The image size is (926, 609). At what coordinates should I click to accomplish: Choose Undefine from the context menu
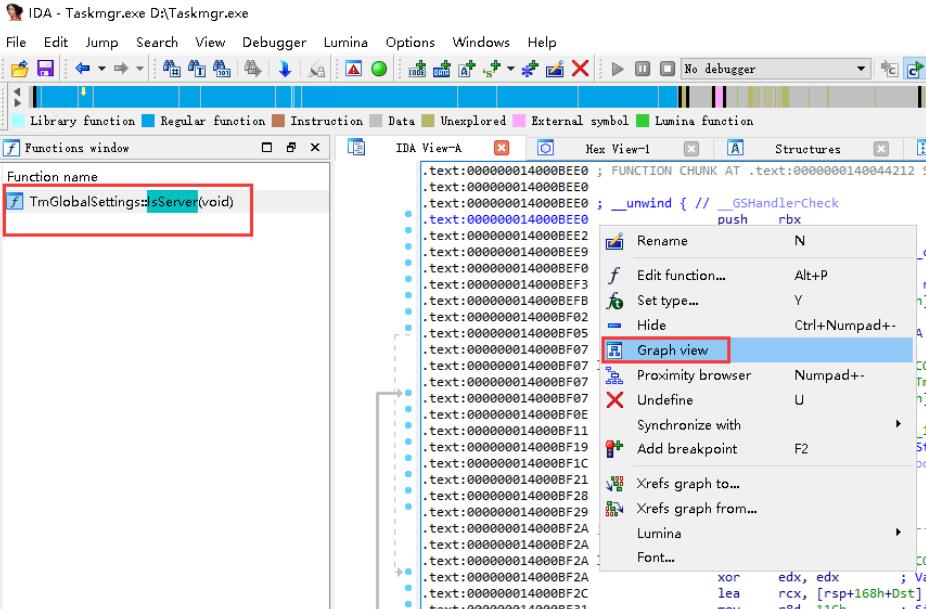758,400
